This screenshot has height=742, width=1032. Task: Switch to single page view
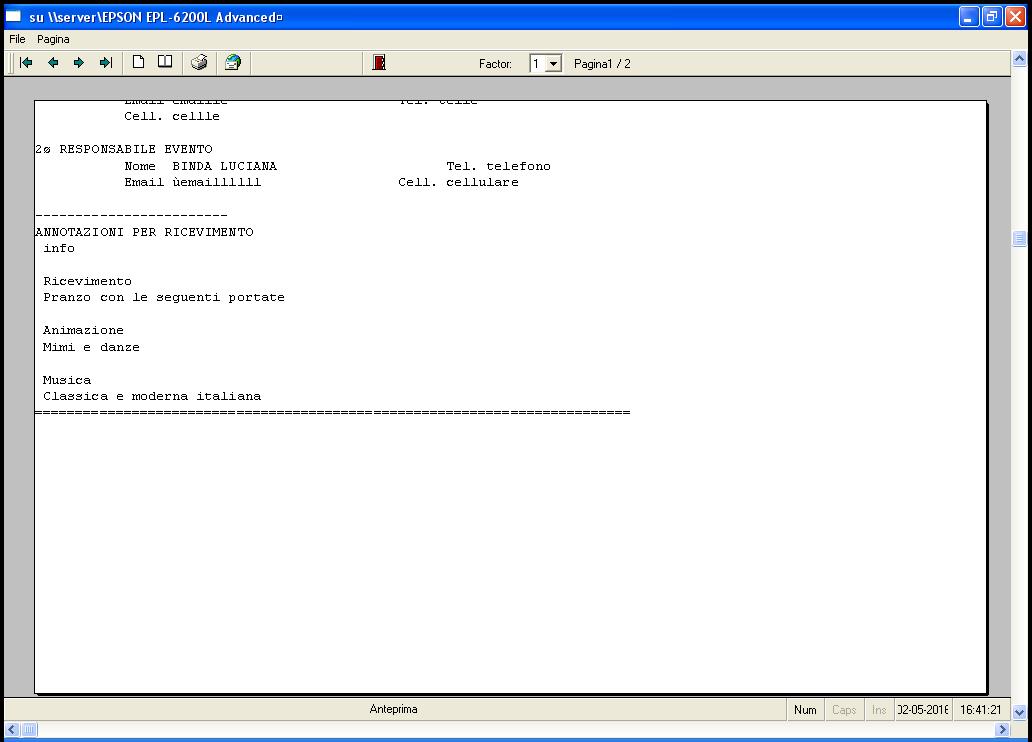click(138, 63)
